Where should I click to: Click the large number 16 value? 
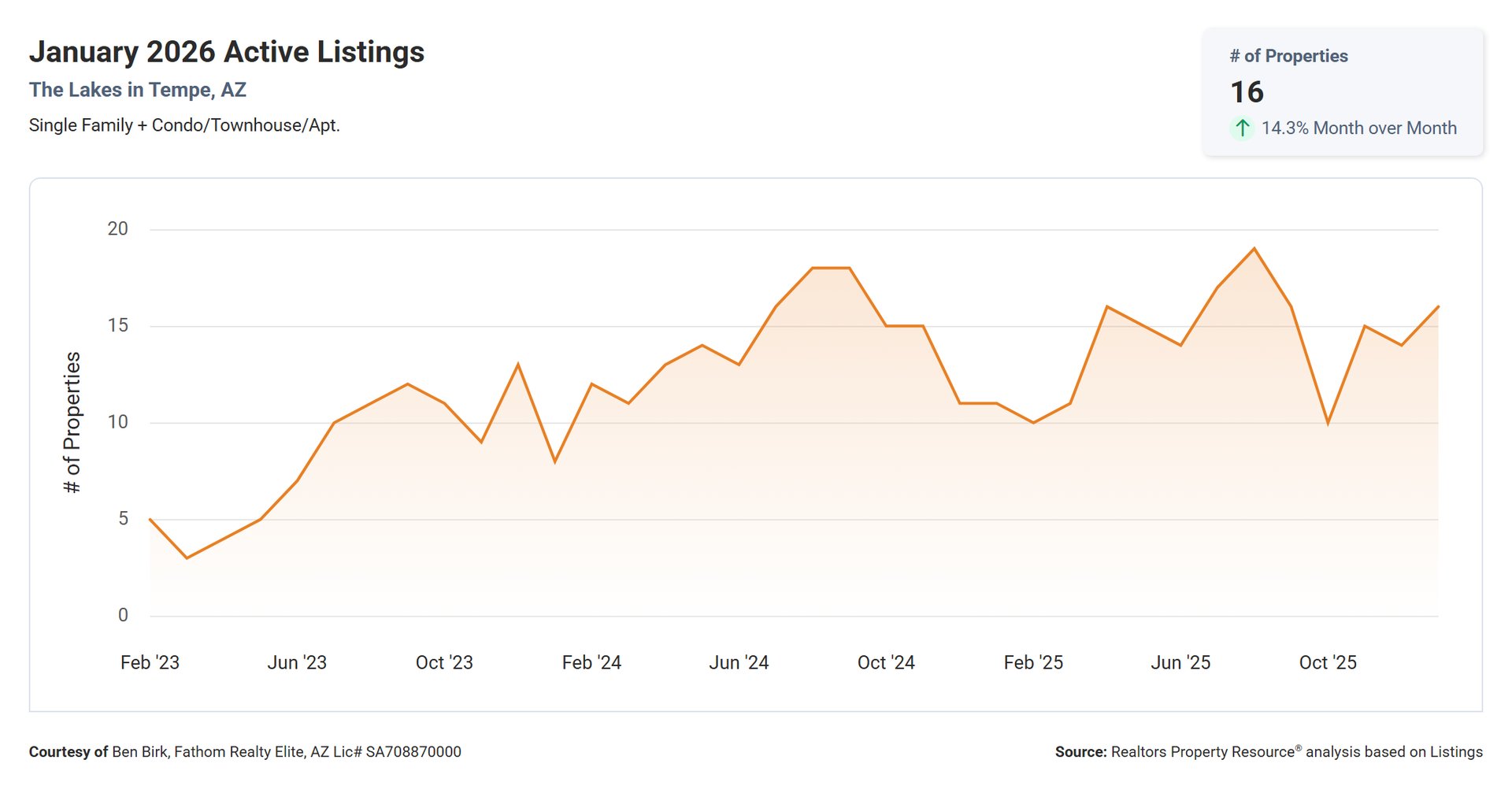[1247, 92]
